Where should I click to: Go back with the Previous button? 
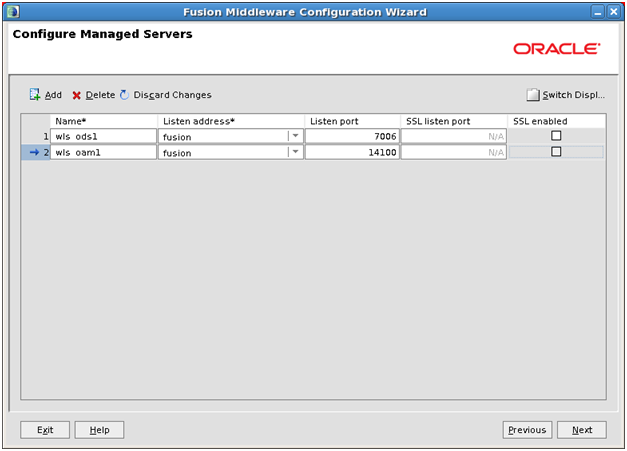click(527, 430)
